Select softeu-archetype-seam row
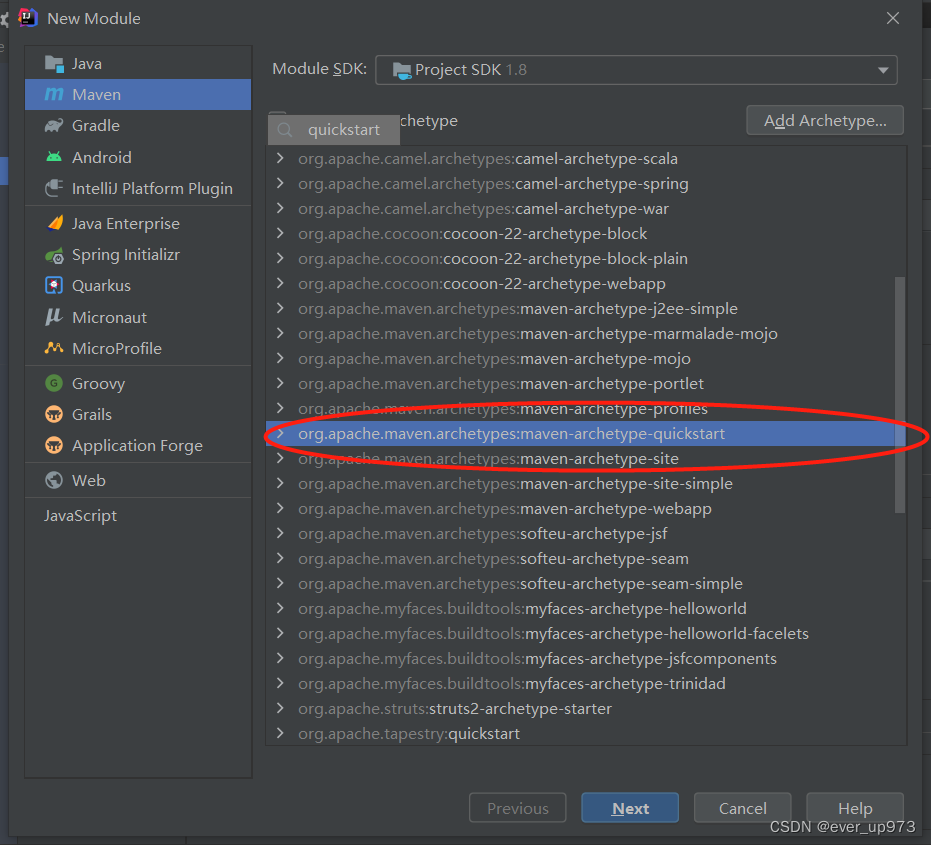931x845 pixels. (x=585, y=558)
